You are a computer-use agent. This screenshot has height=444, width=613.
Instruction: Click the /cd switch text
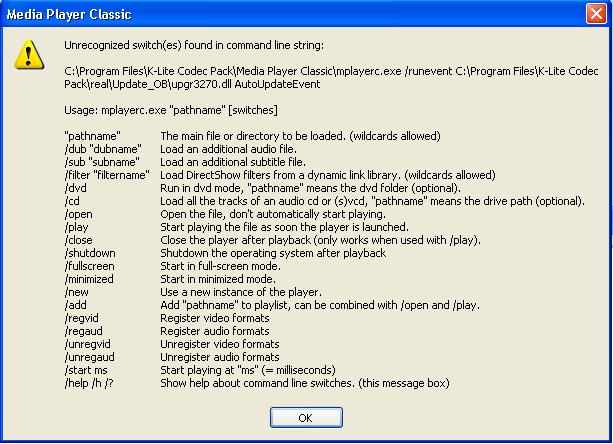[x=72, y=201]
